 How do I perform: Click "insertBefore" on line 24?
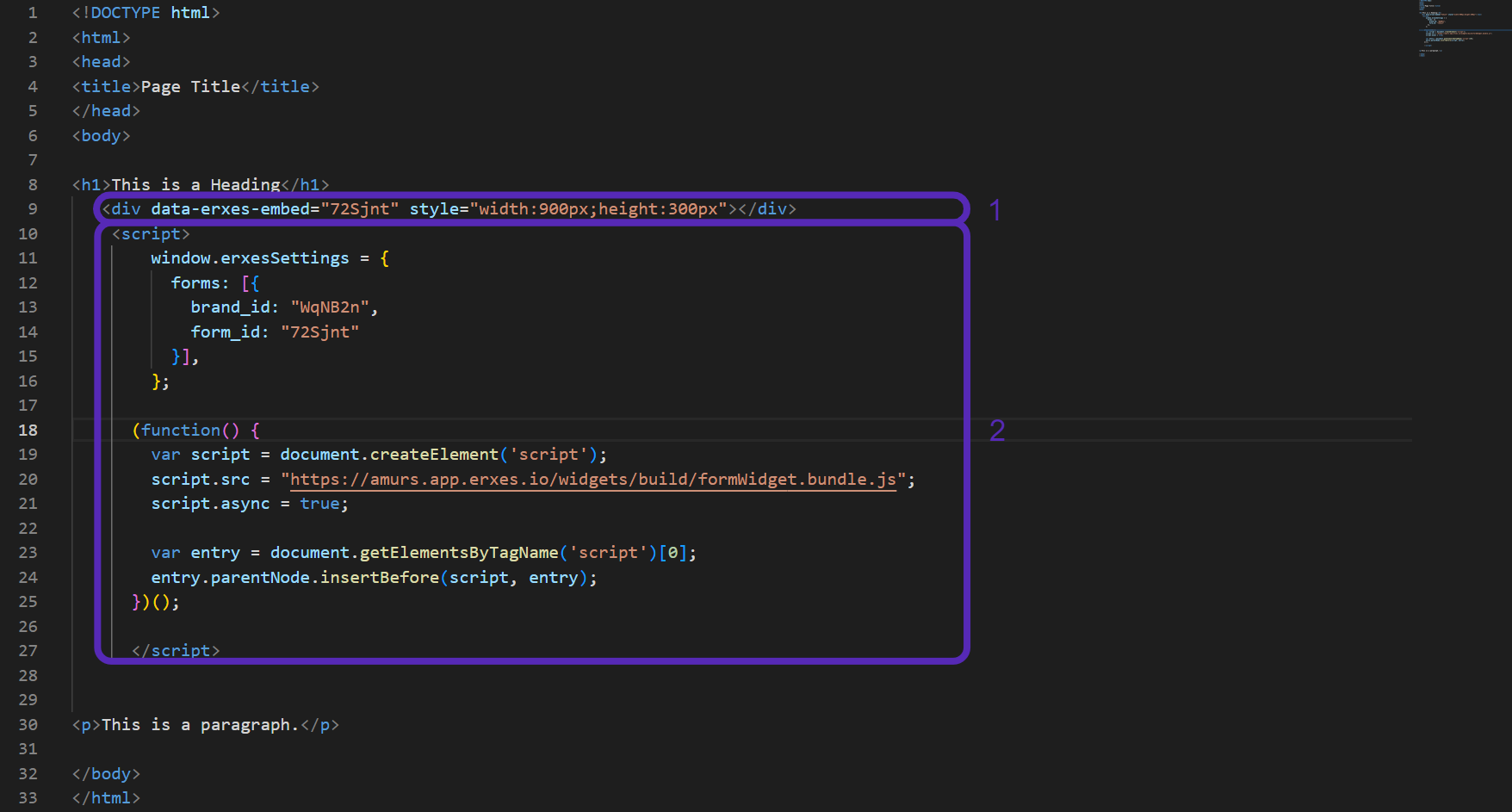pyautogui.click(x=380, y=577)
